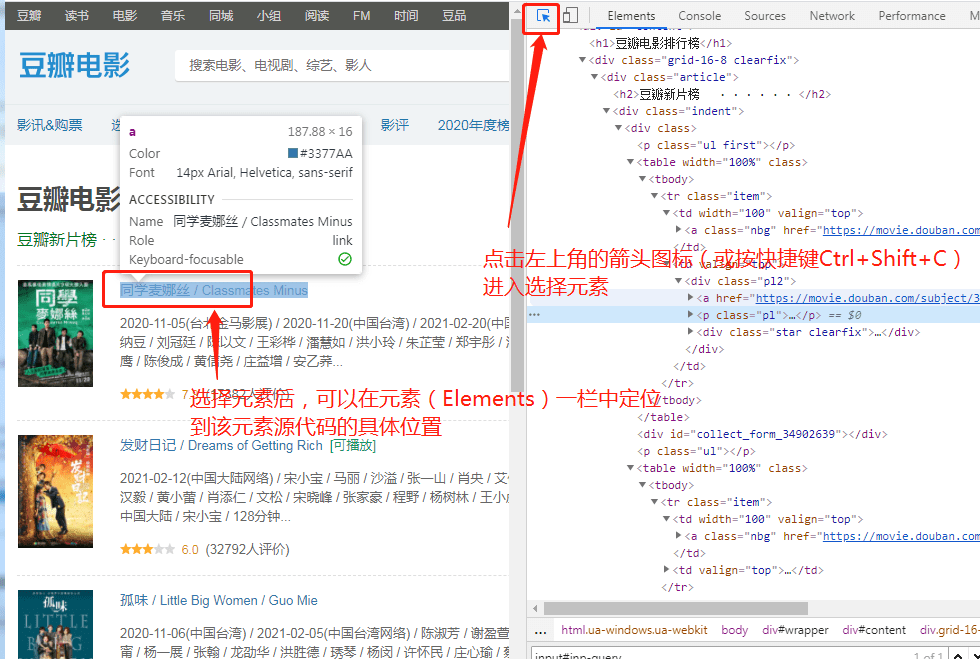Open 小组 in the top navigation bar

(269, 16)
